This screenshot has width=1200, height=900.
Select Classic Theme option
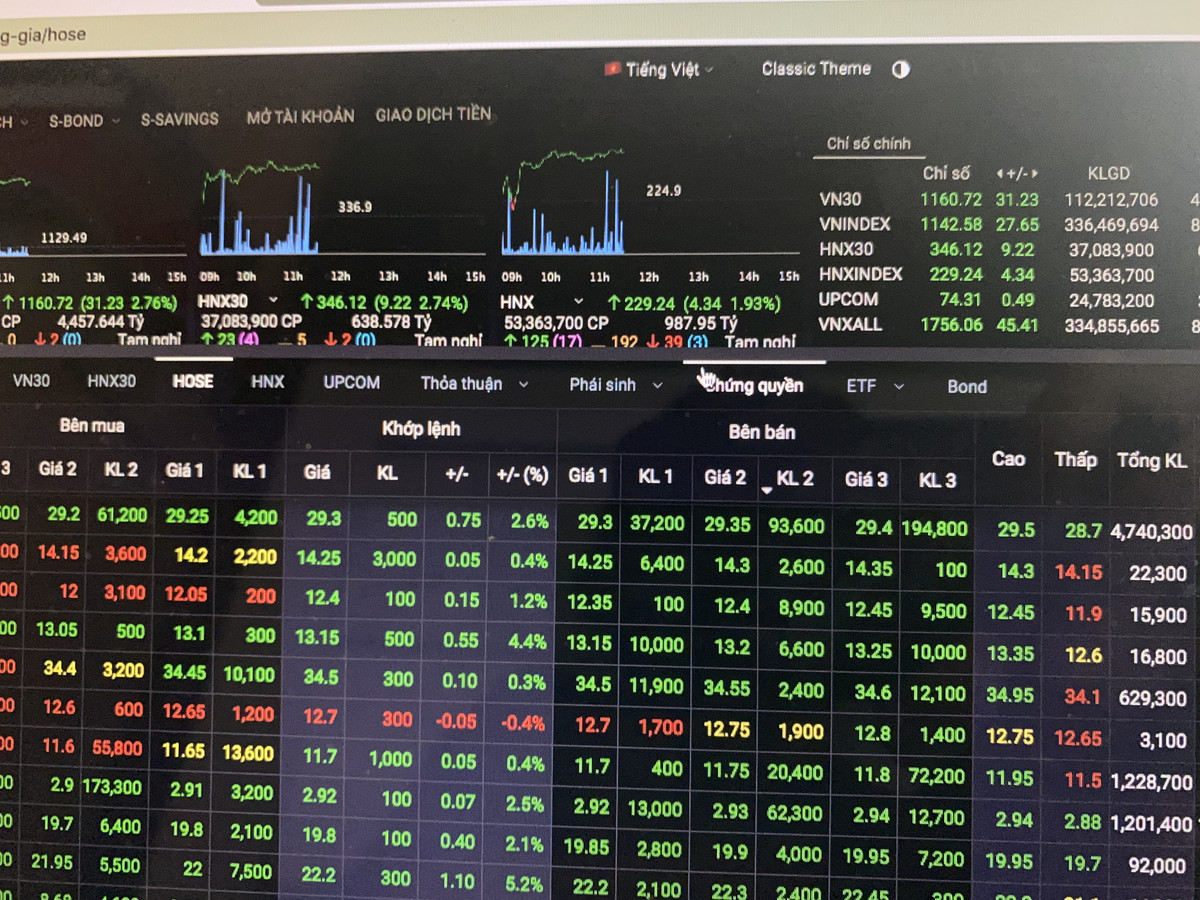coord(816,69)
